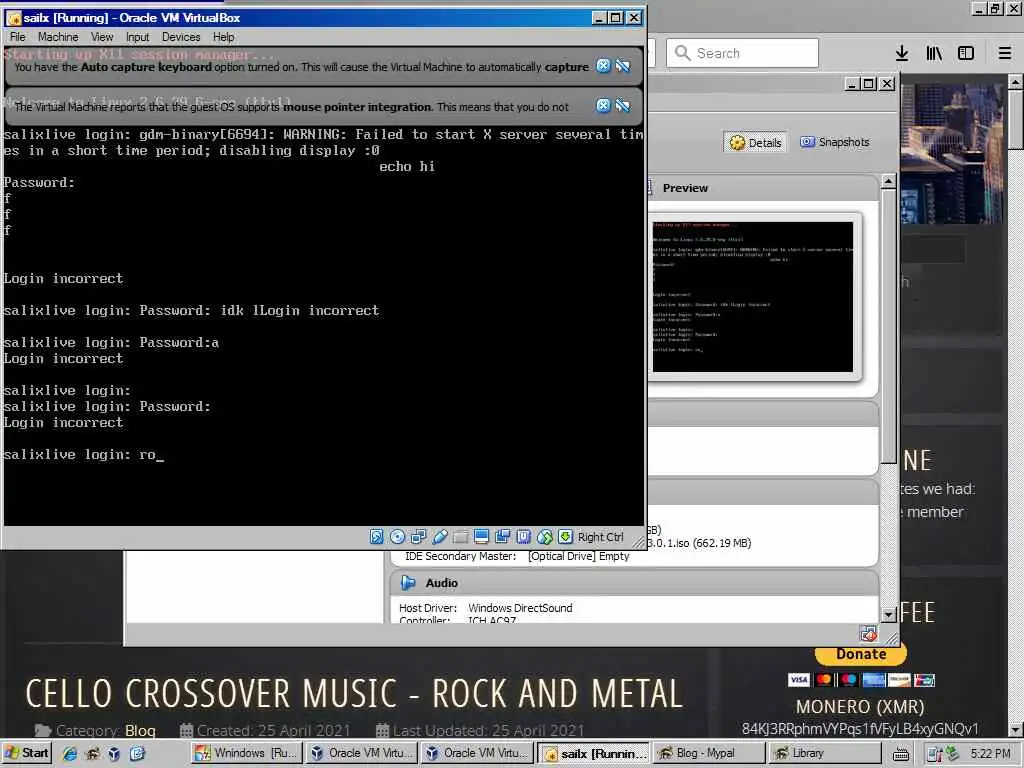Suppress future Auto capture keyboard messages icon
The width and height of the screenshot is (1024, 768).
(x=623, y=66)
